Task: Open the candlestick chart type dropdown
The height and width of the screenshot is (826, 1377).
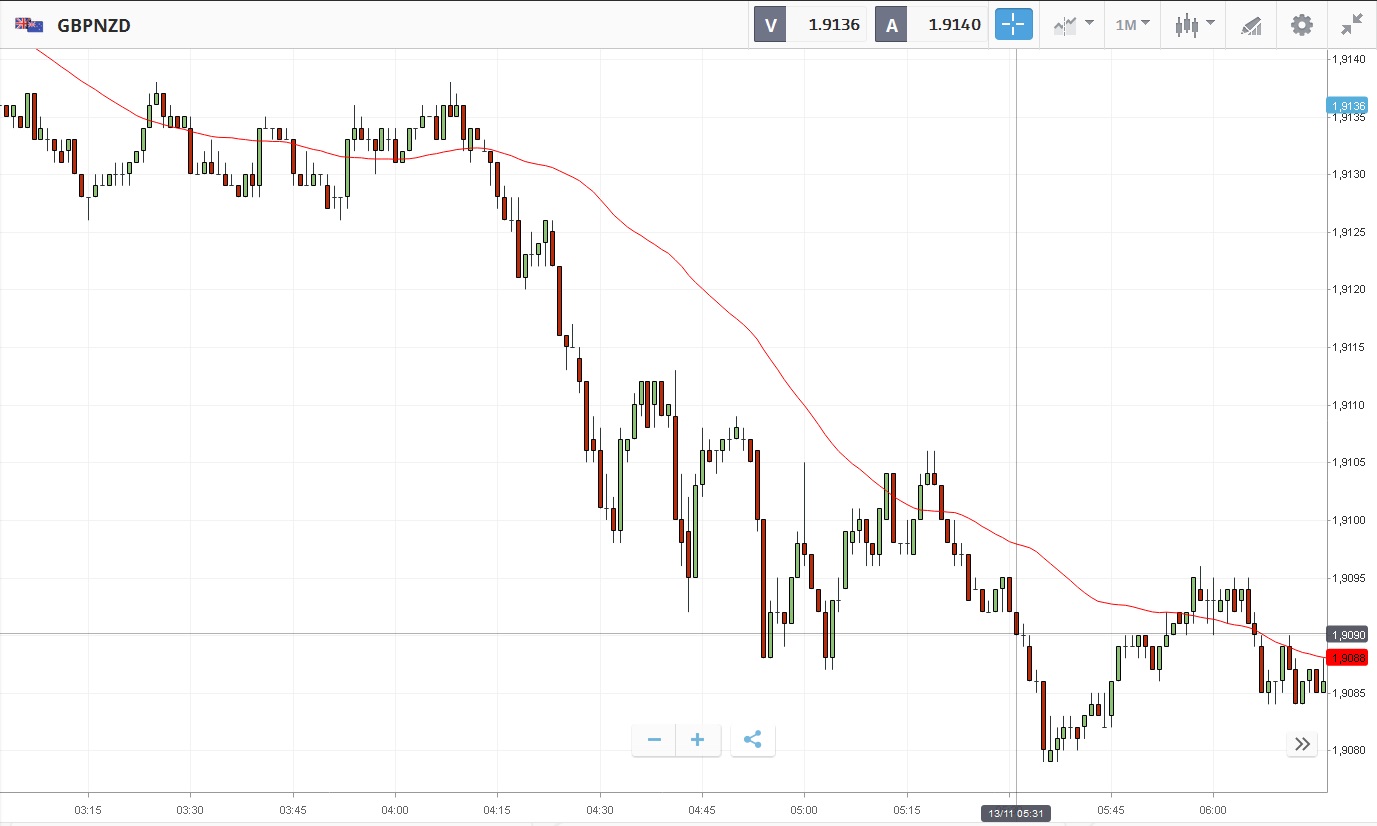Action: (1194, 25)
